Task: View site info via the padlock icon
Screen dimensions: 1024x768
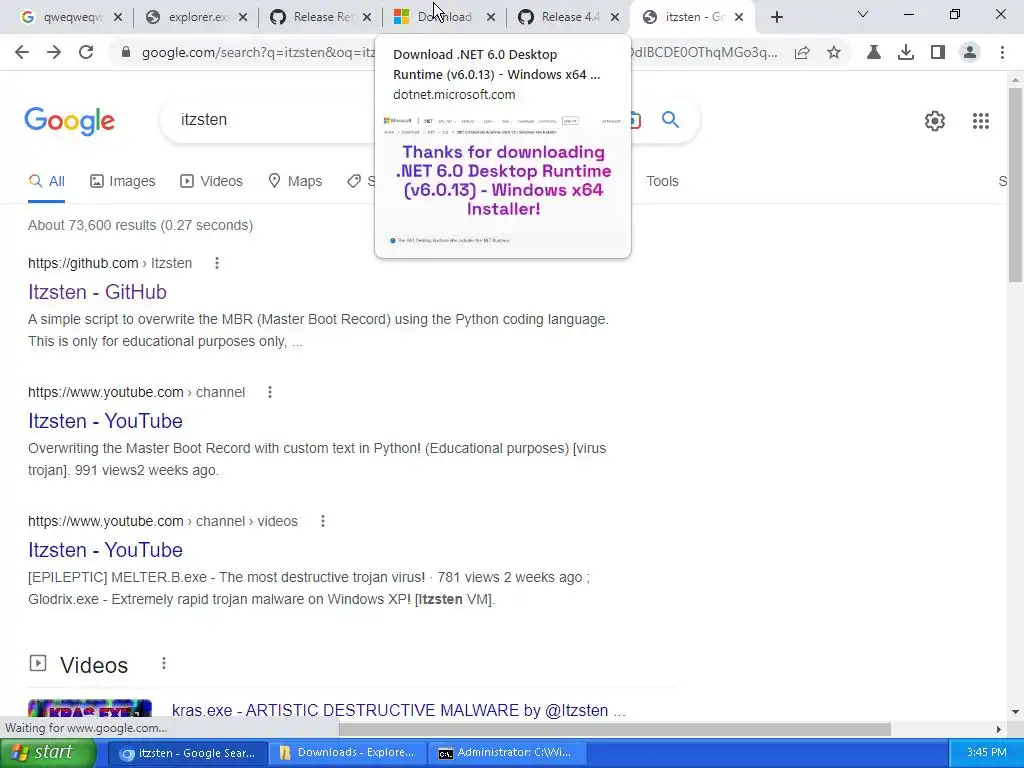Action: coord(126,52)
